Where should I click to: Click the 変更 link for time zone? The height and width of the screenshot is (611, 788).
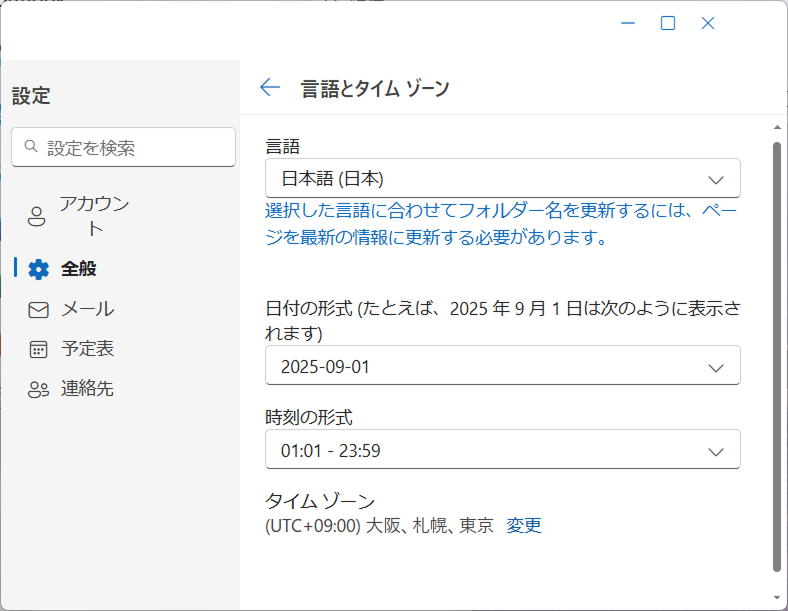pyautogui.click(x=524, y=526)
